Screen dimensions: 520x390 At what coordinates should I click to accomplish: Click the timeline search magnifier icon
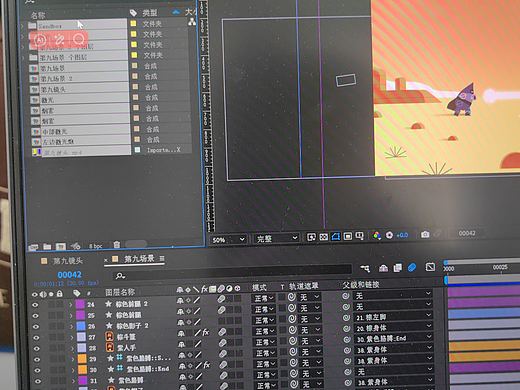coord(120,276)
